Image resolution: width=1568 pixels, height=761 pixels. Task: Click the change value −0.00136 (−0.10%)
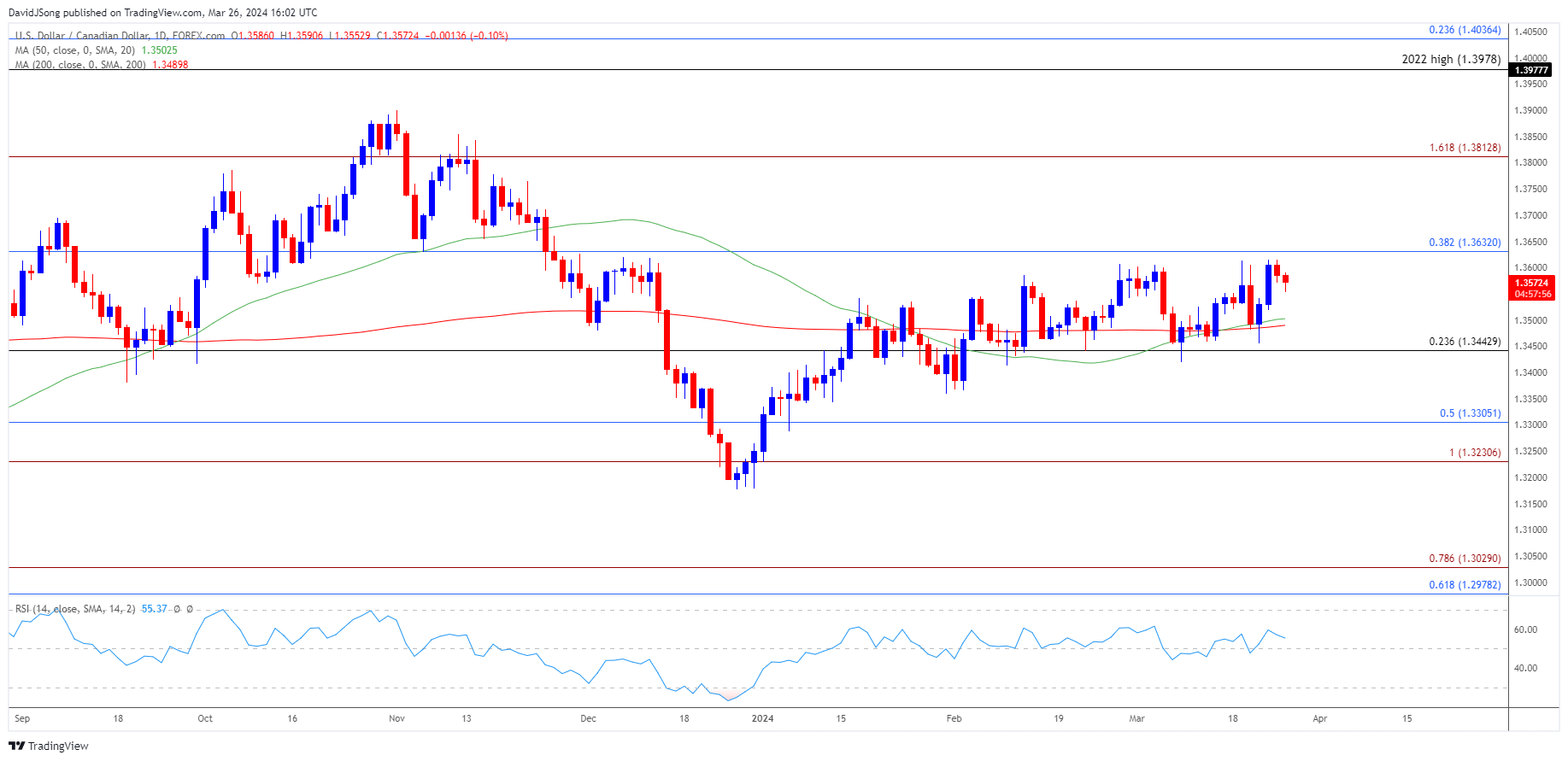click(x=467, y=36)
